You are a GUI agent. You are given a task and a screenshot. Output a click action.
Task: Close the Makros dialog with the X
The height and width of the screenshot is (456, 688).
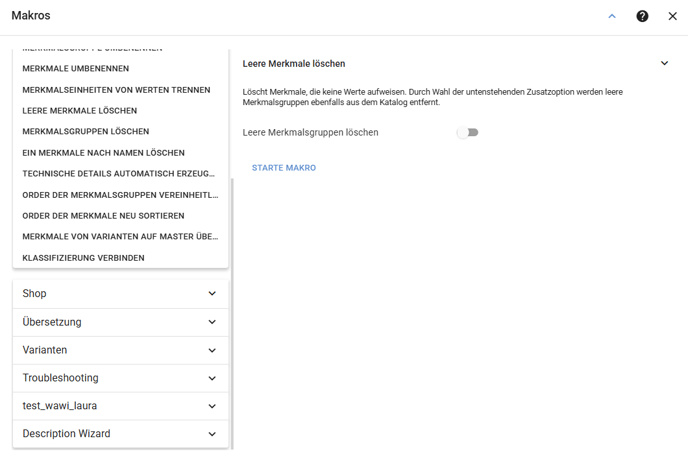tap(672, 16)
